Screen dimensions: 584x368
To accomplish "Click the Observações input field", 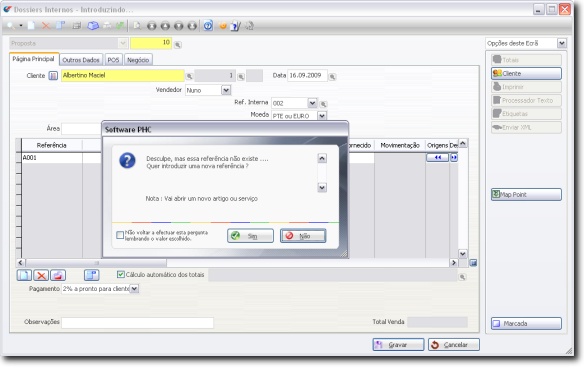I will (x=137, y=323).
